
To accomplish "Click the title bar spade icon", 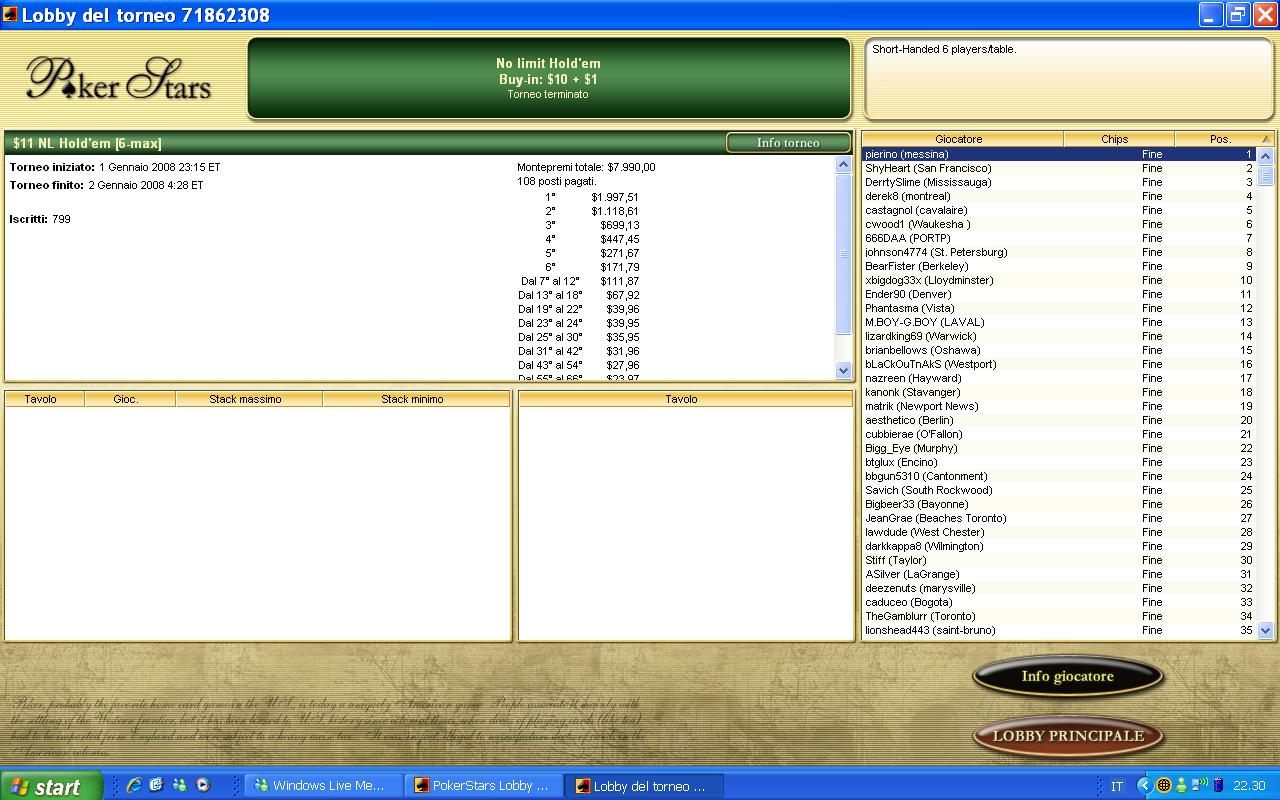I will tap(10, 15).
